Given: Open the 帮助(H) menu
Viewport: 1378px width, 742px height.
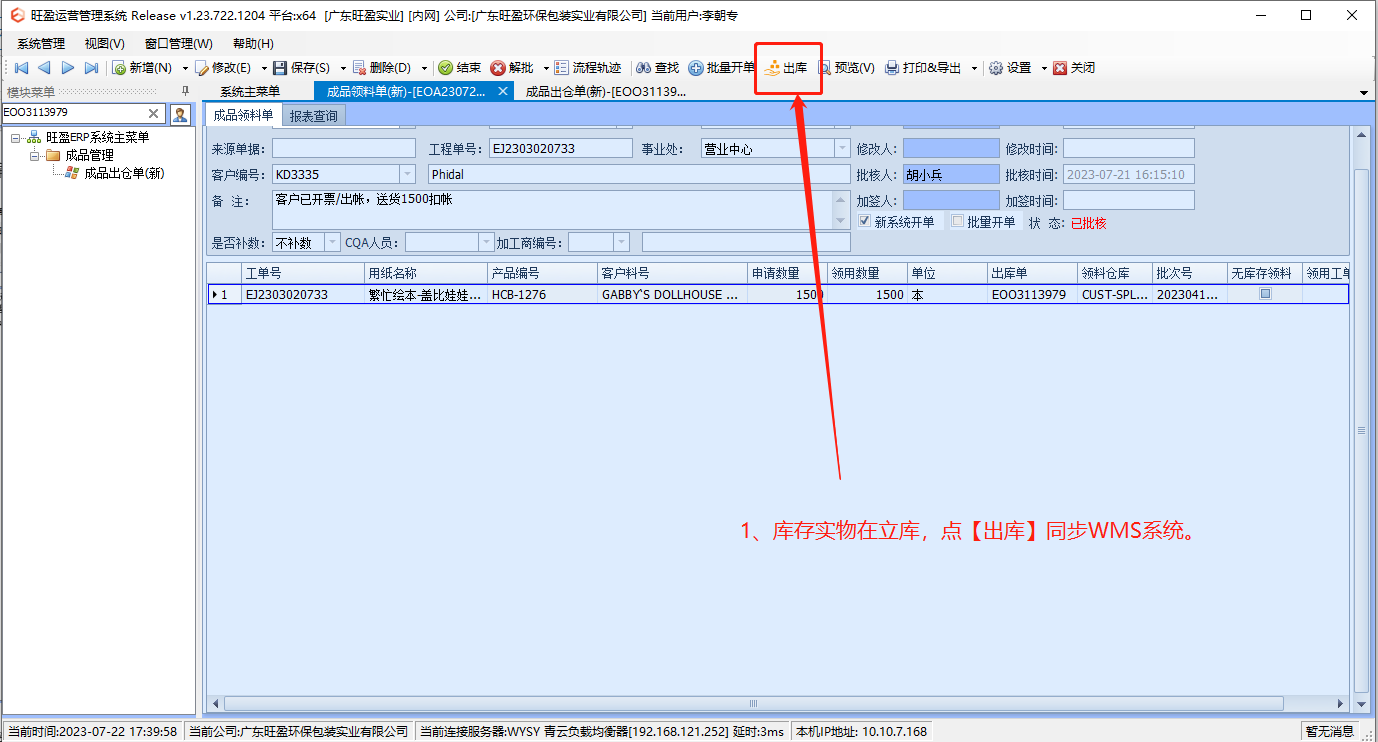Looking at the screenshot, I should tap(253, 44).
